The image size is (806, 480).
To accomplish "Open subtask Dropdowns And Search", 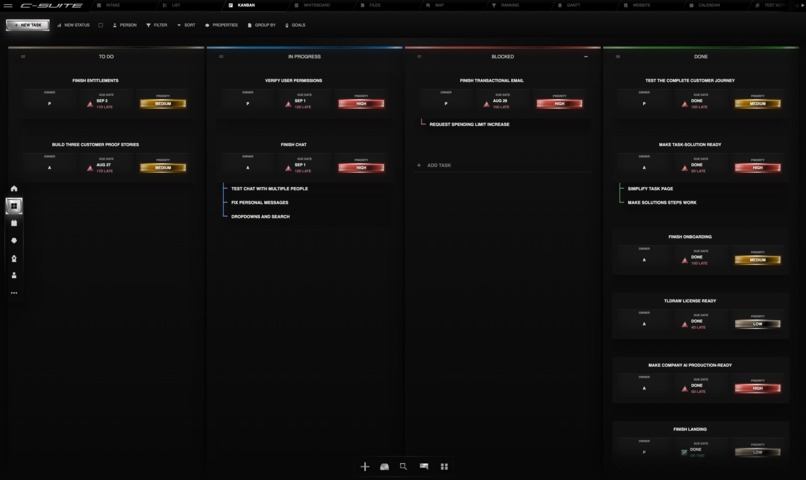I will pyautogui.click(x=260, y=217).
